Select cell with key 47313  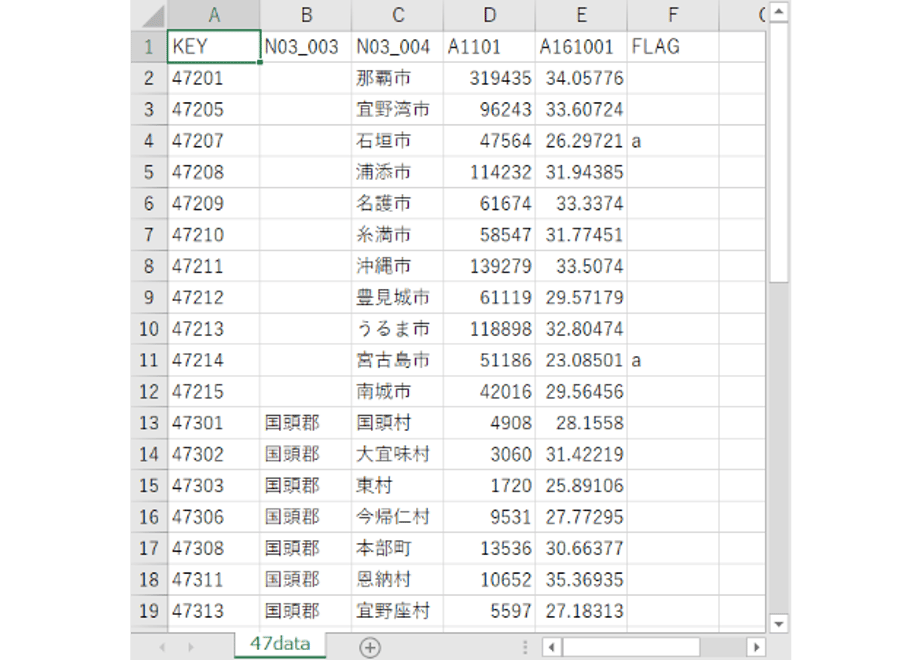coord(214,611)
